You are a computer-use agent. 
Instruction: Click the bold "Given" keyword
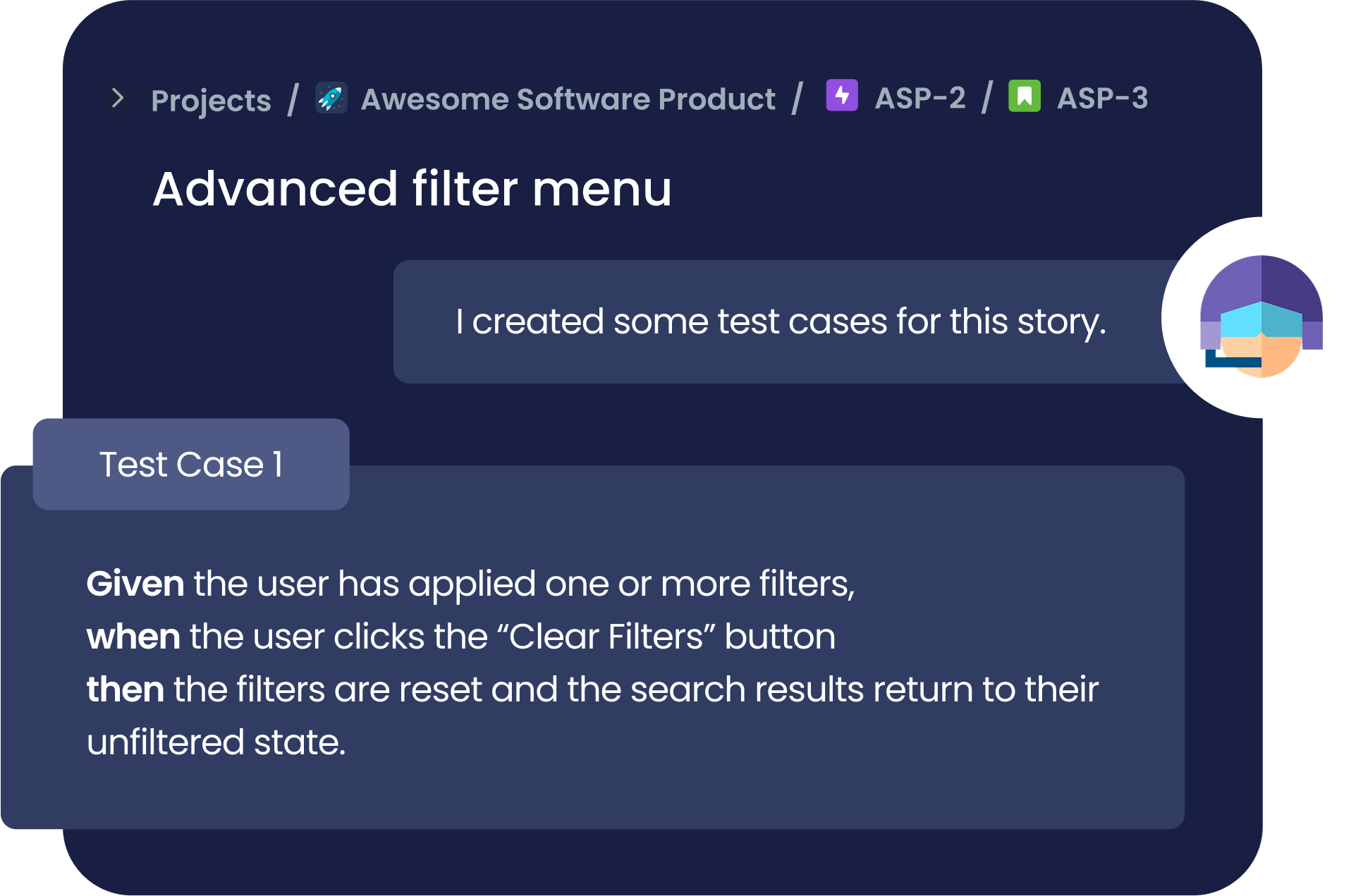pyautogui.click(x=135, y=584)
